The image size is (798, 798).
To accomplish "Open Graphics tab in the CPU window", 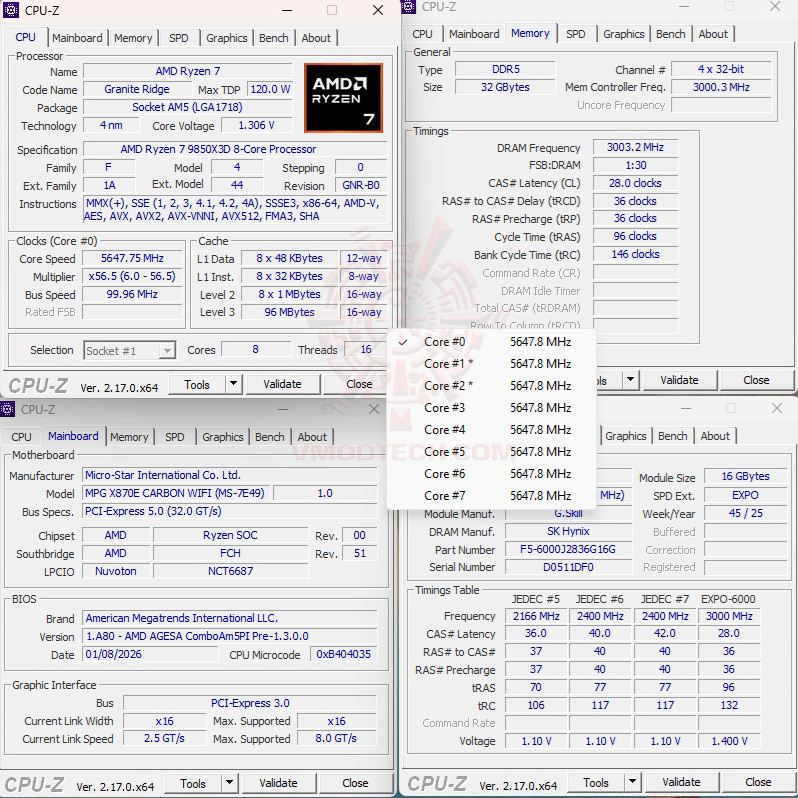I will (x=226, y=38).
